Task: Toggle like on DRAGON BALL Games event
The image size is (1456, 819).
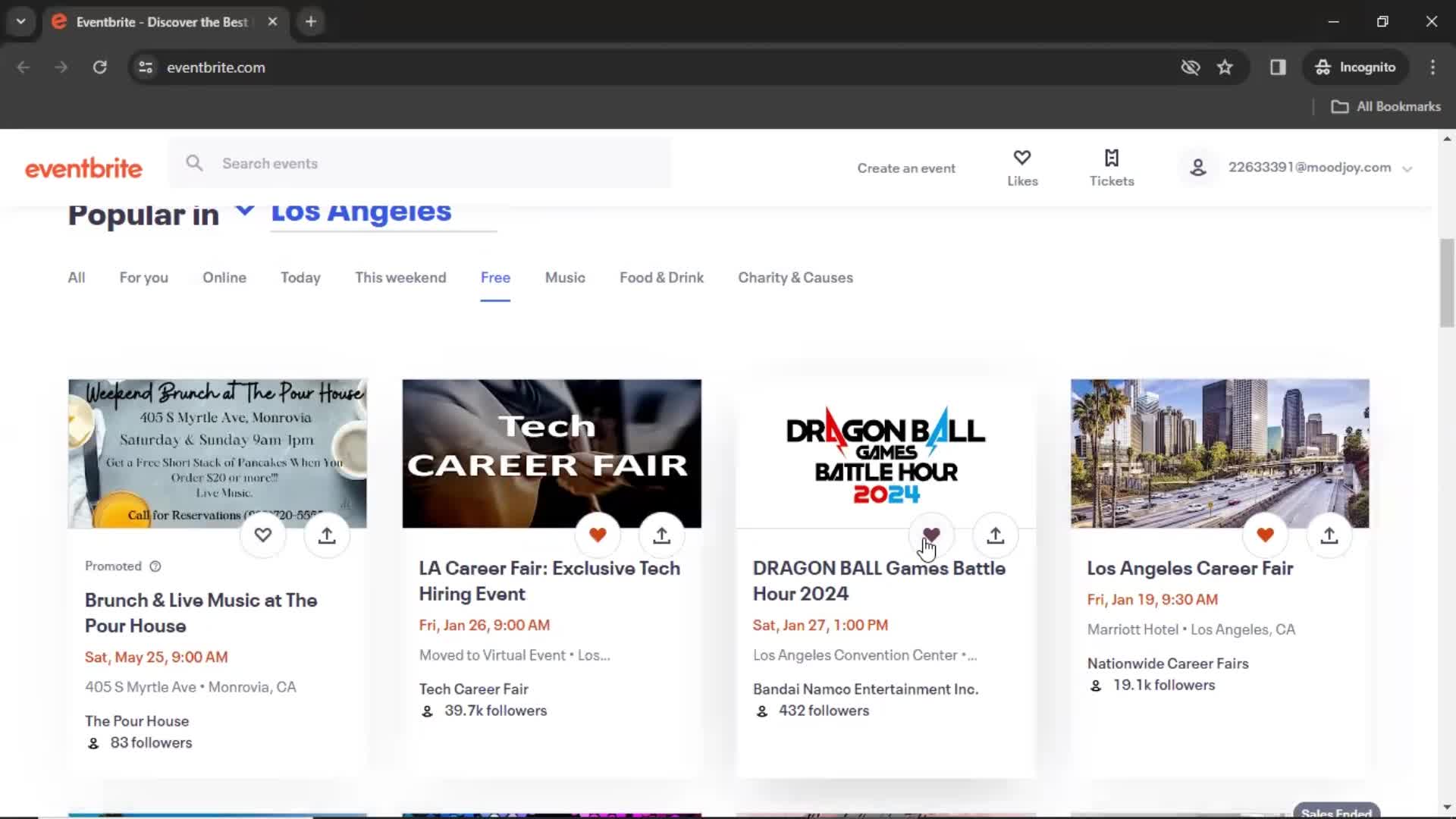Action: (931, 535)
